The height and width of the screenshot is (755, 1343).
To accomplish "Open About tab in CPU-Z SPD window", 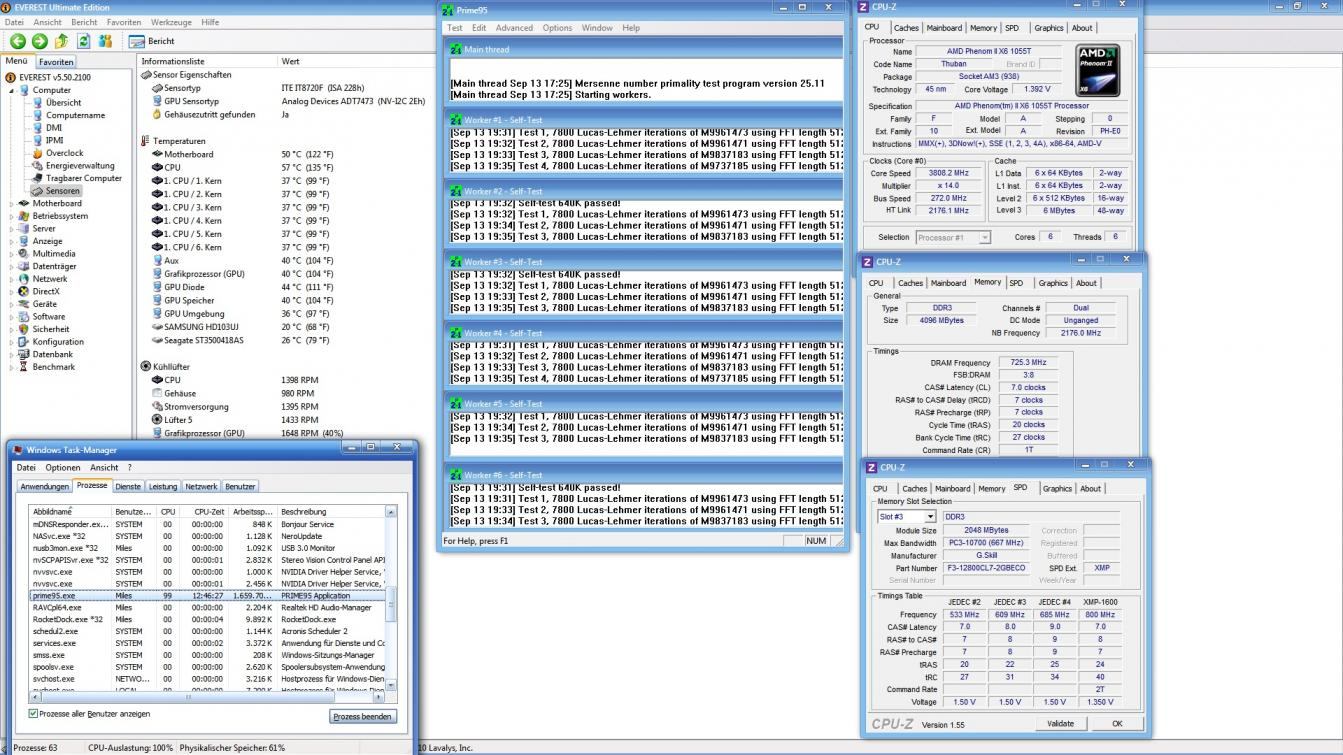I will 1090,489.
